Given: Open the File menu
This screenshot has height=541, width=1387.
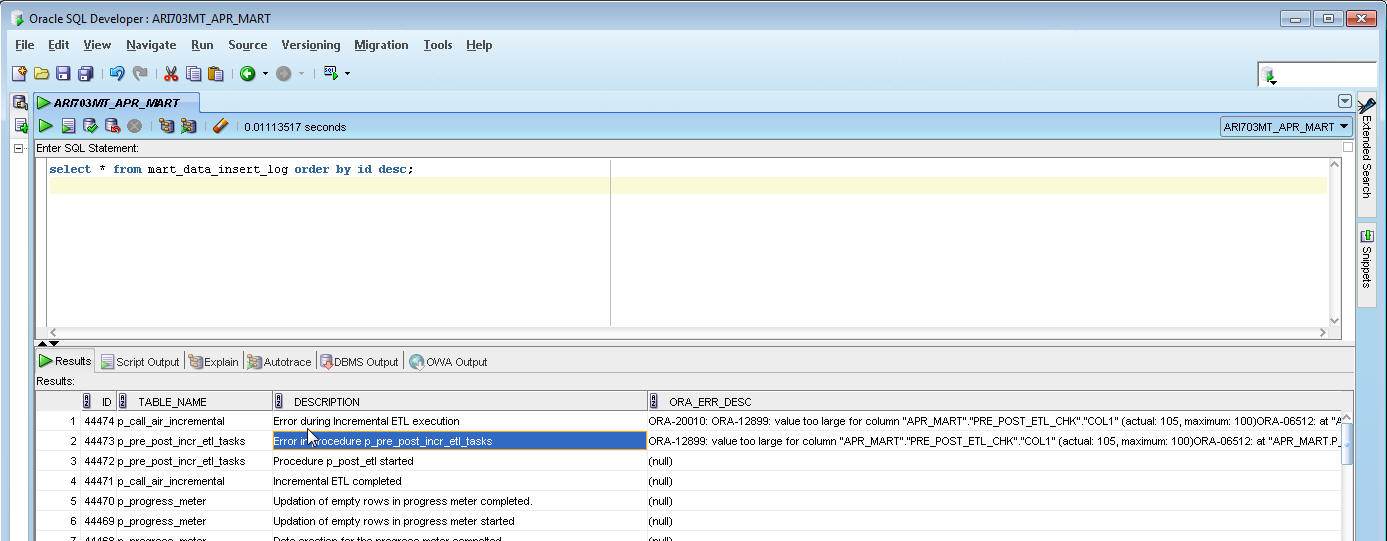Looking at the screenshot, I should (x=25, y=45).
